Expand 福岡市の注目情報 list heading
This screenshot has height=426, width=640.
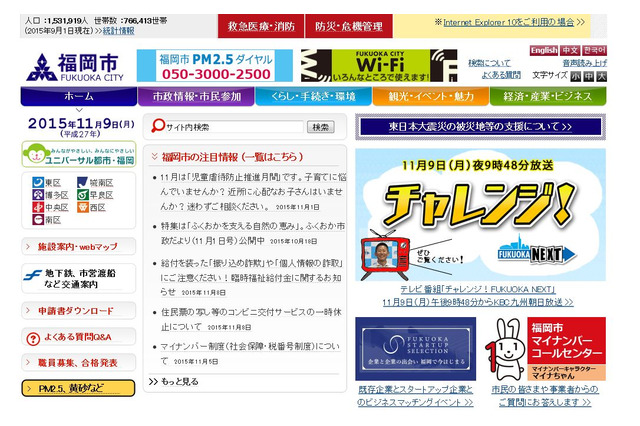[x=232, y=157]
